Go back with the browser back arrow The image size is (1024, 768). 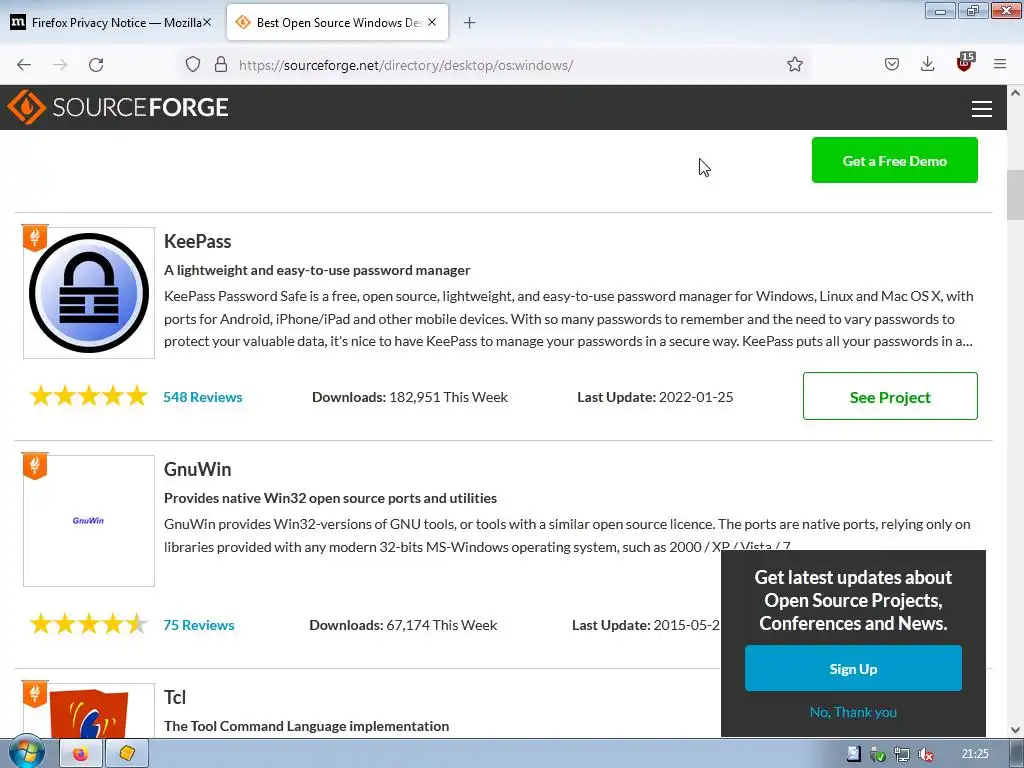24,65
